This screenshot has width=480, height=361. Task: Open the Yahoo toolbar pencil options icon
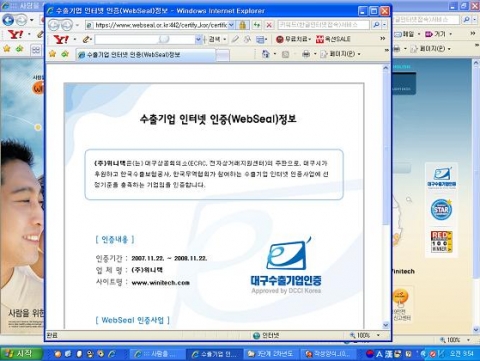tap(86, 39)
